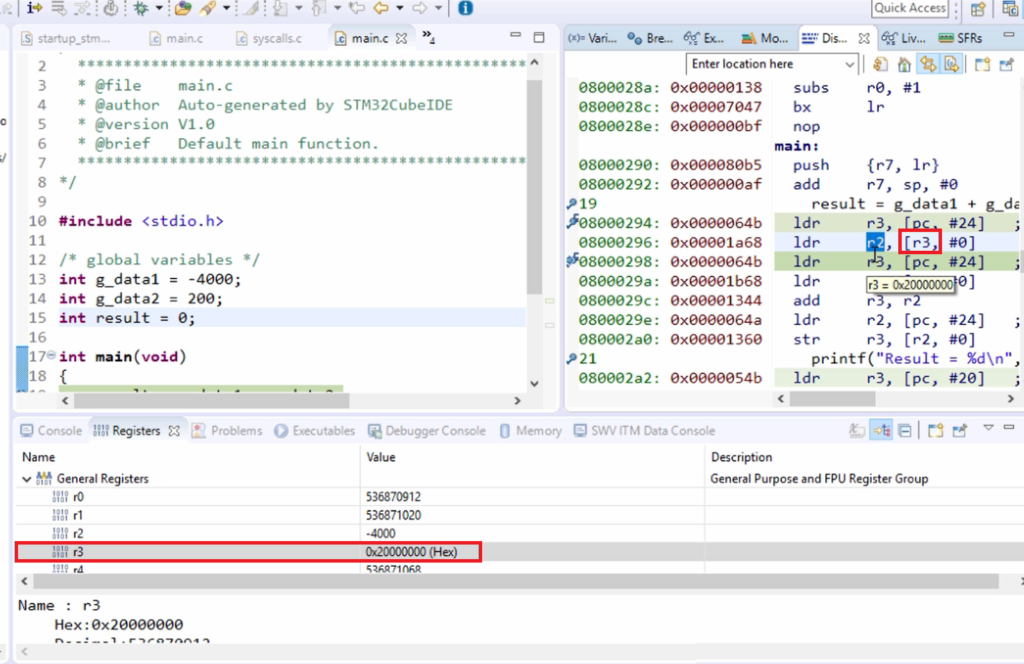Open the debug launch dropdown arrow
The height and width of the screenshot is (664, 1024).
pyautogui.click(x=158, y=8)
